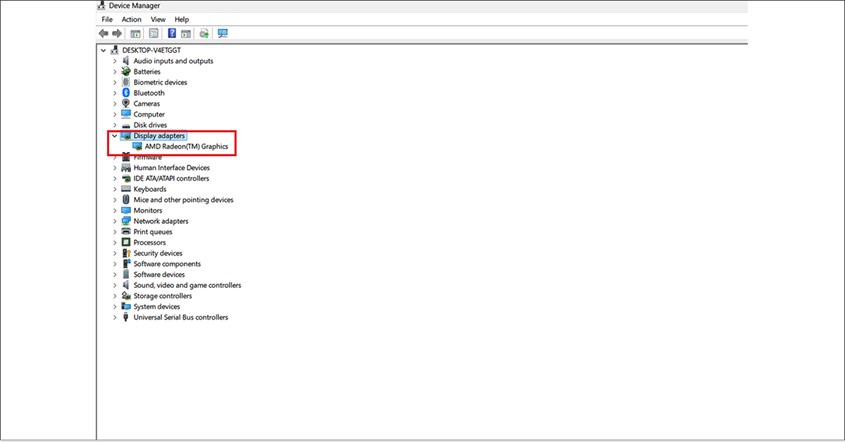The width and height of the screenshot is (845, 442).
Task: Toggle the Show/Hide Action Pane toolbar icon
Action: 186,33
